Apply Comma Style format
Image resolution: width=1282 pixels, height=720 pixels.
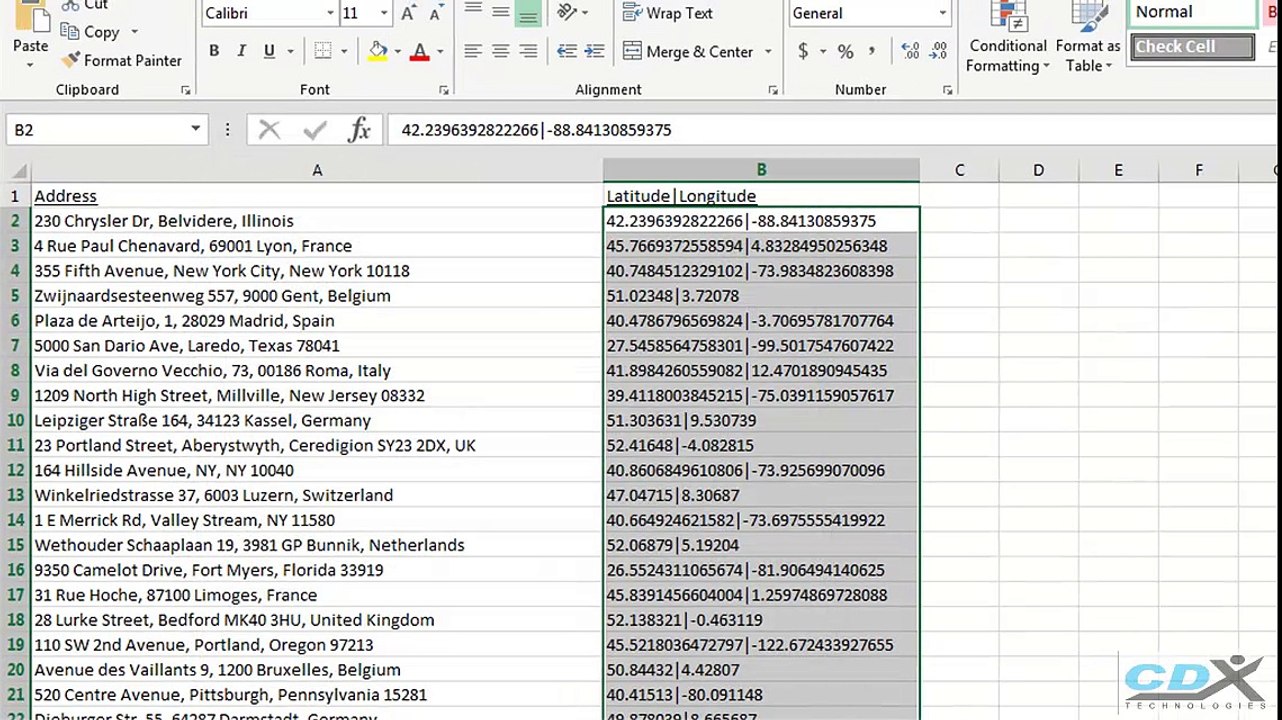click(872, 51)
